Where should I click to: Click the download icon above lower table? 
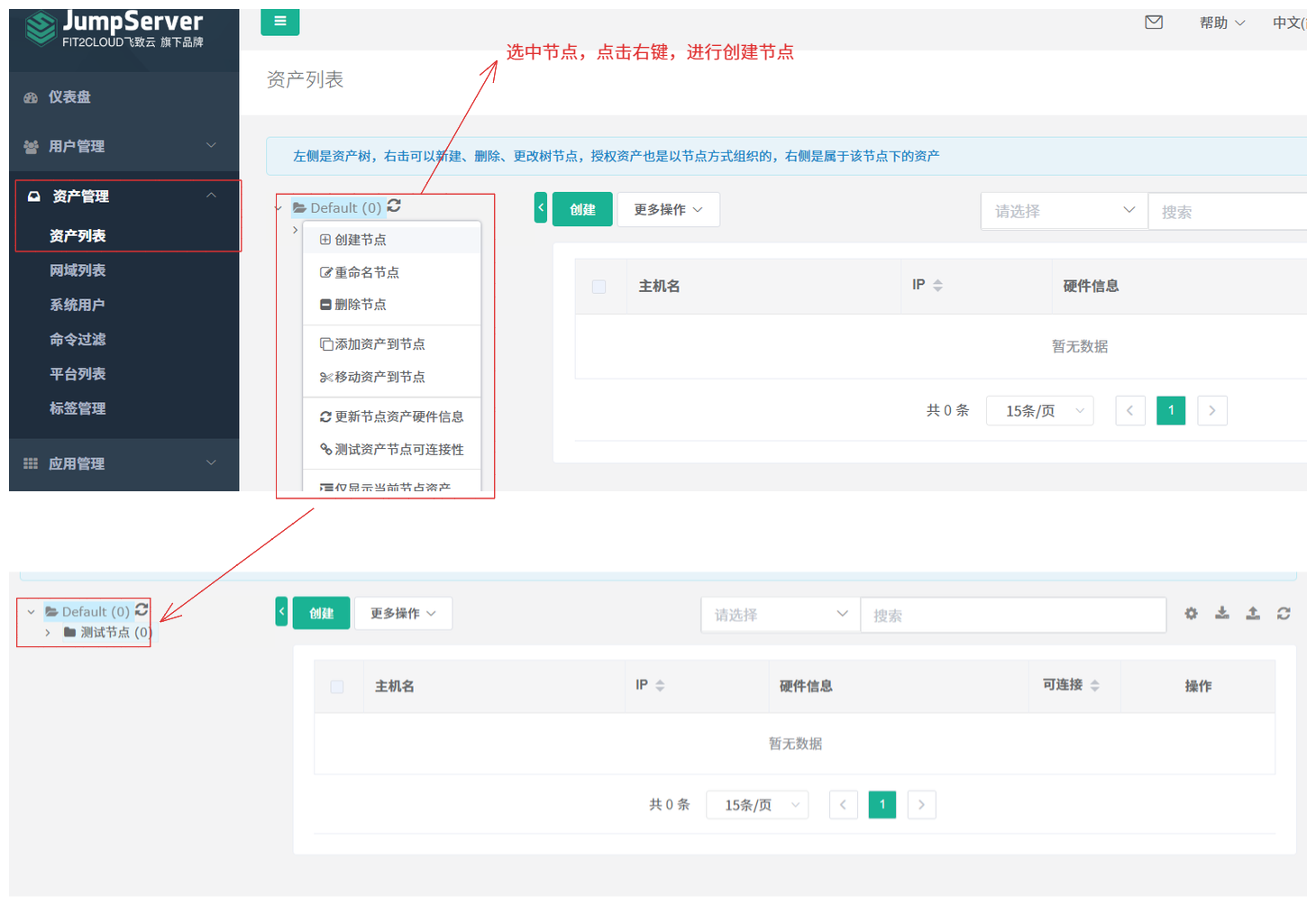point(1221,614)
